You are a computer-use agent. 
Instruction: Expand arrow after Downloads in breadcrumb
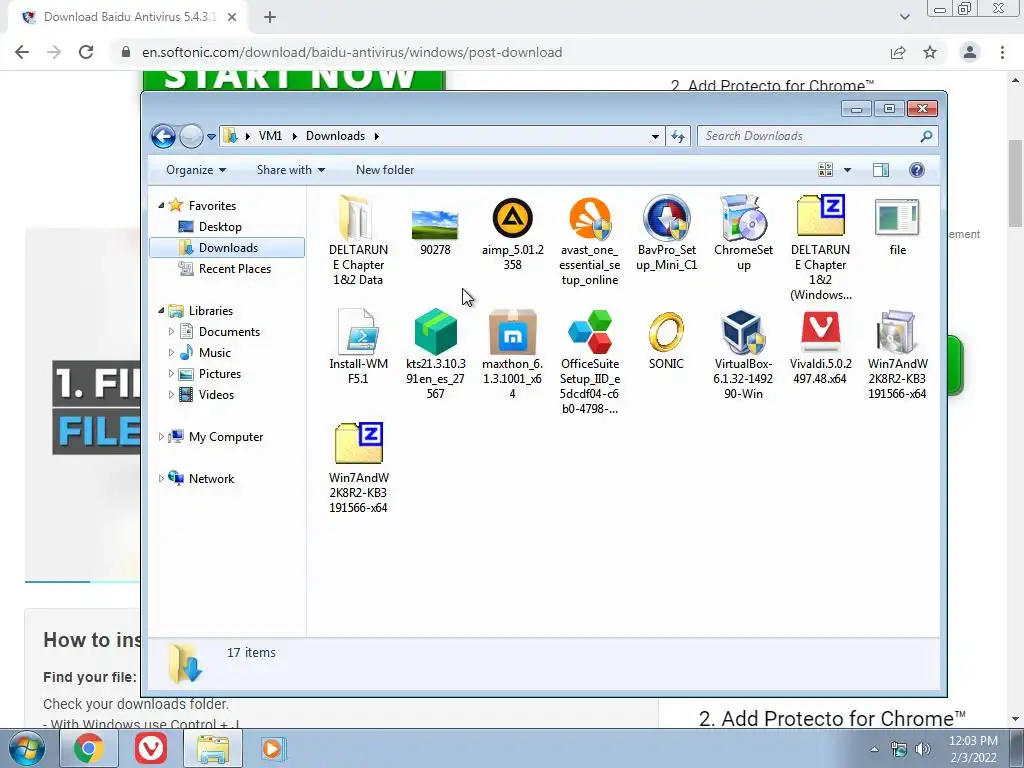click(x=377, y=136)
